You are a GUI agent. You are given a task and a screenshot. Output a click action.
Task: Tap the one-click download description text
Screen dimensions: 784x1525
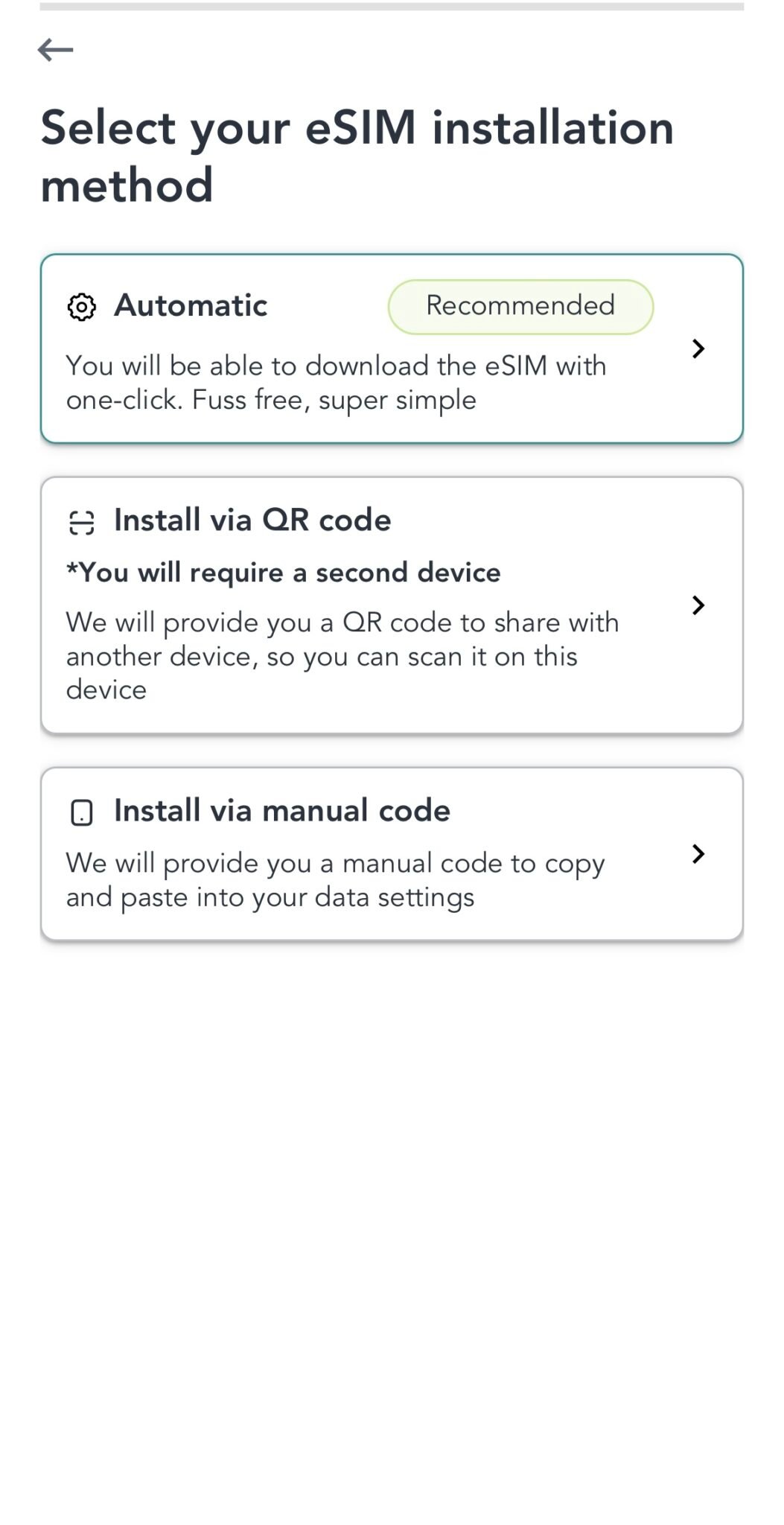click(336, 383)
